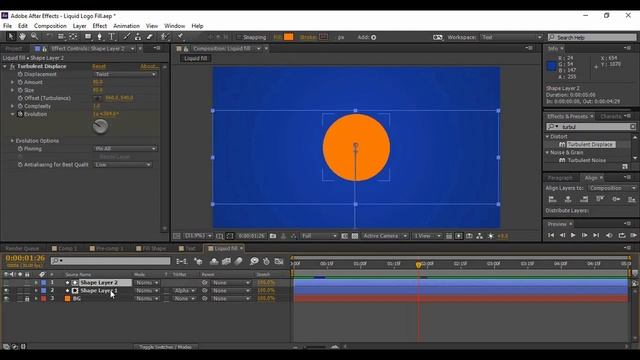The width and height of the screenshot is (640, 360).
Task: Select the Hand tool
Action: pyautogui.click(x=22, y=37)
